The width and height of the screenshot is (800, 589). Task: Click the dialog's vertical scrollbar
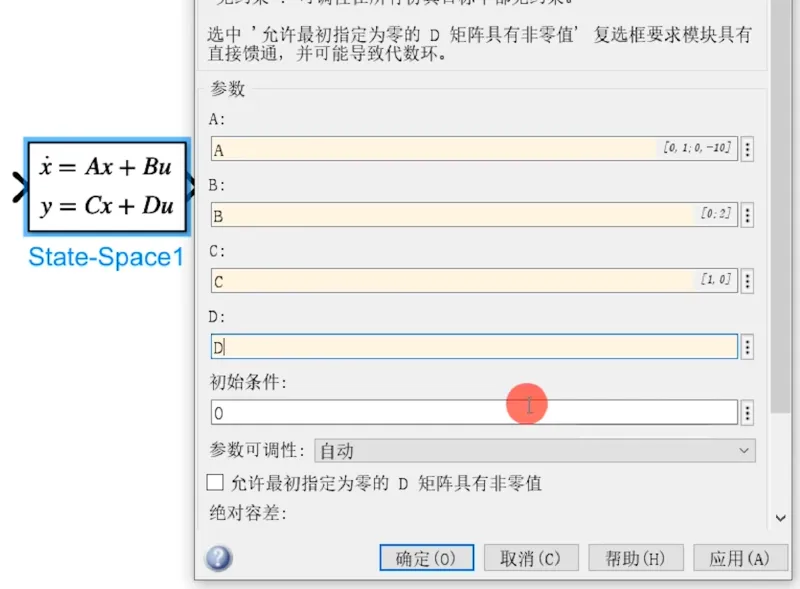pos(781,204)
